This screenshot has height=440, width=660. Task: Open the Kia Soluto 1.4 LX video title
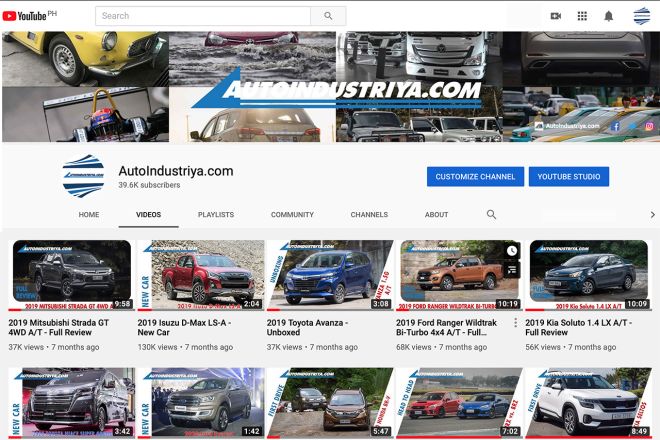tap(578, 328)
